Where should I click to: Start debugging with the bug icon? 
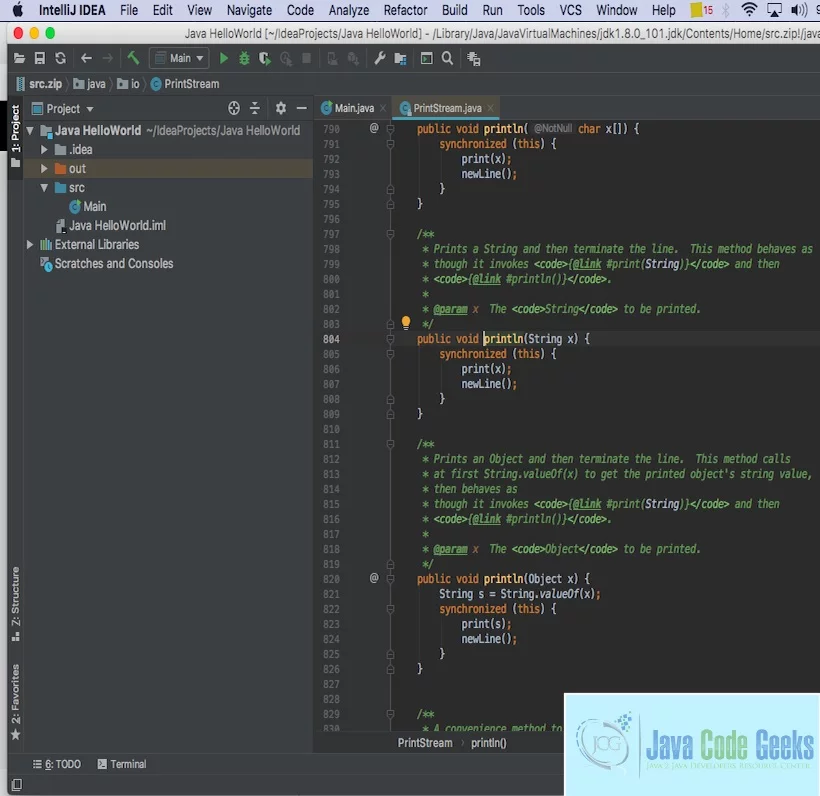(x=244, y=58)
